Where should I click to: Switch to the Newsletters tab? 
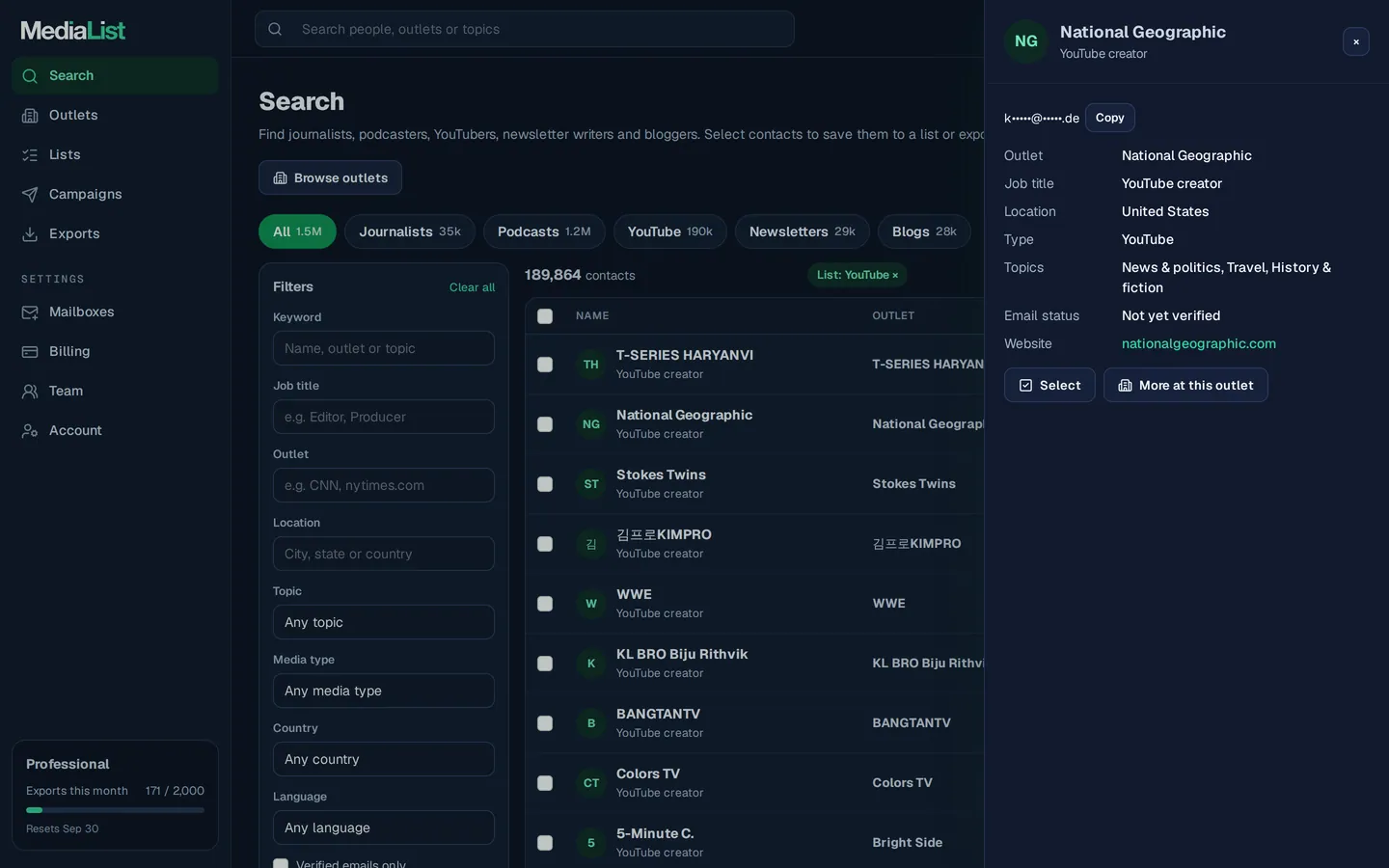tap(803, 231)
